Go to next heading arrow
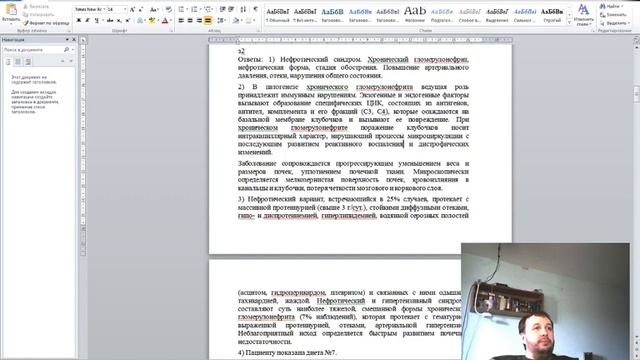The height and width of the screenshot is (360, 640). pos(71,62)
